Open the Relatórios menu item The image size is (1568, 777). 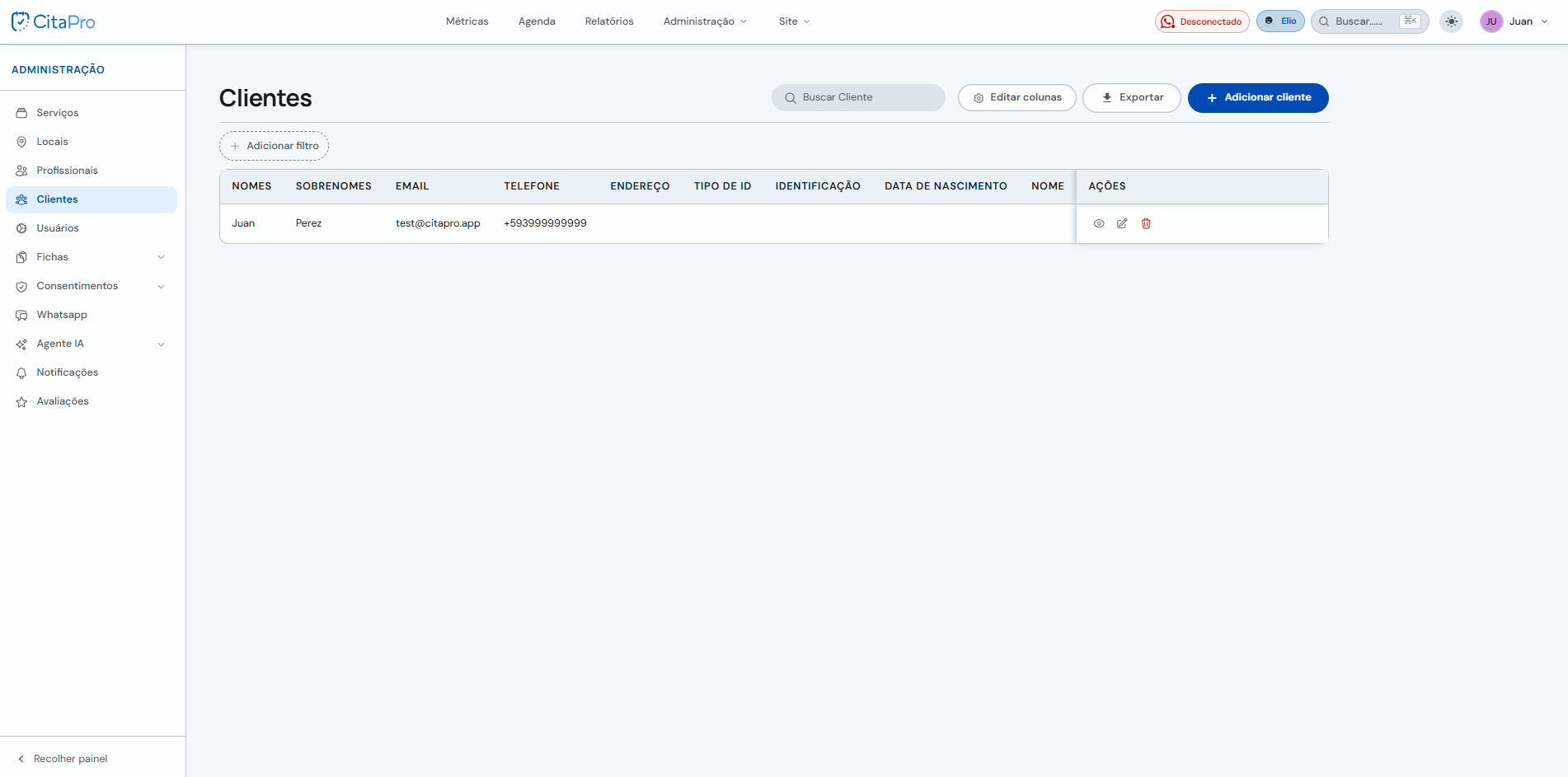coord(609,21)
